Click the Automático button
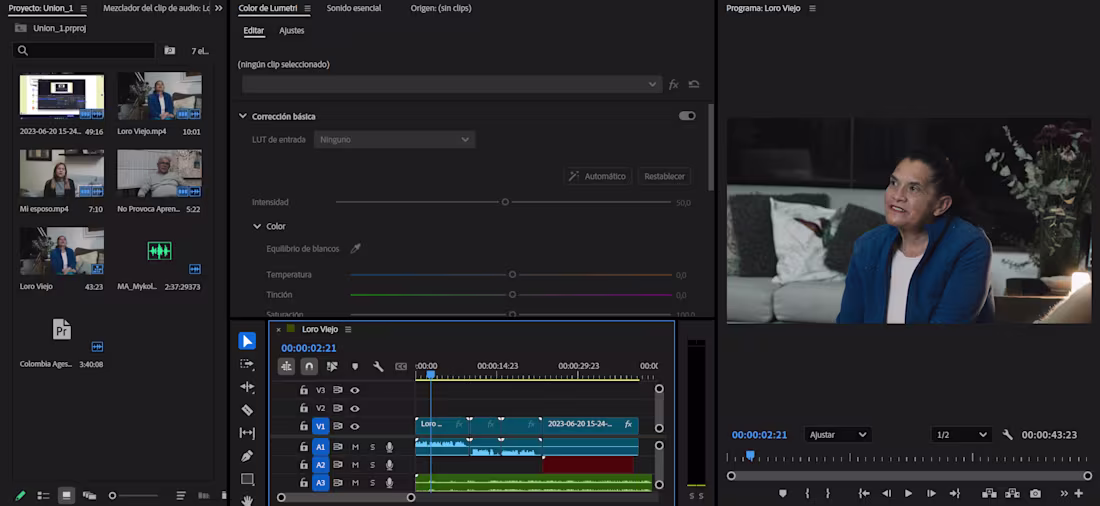The width and height of the screenshot is (1100, 506). 598,176
